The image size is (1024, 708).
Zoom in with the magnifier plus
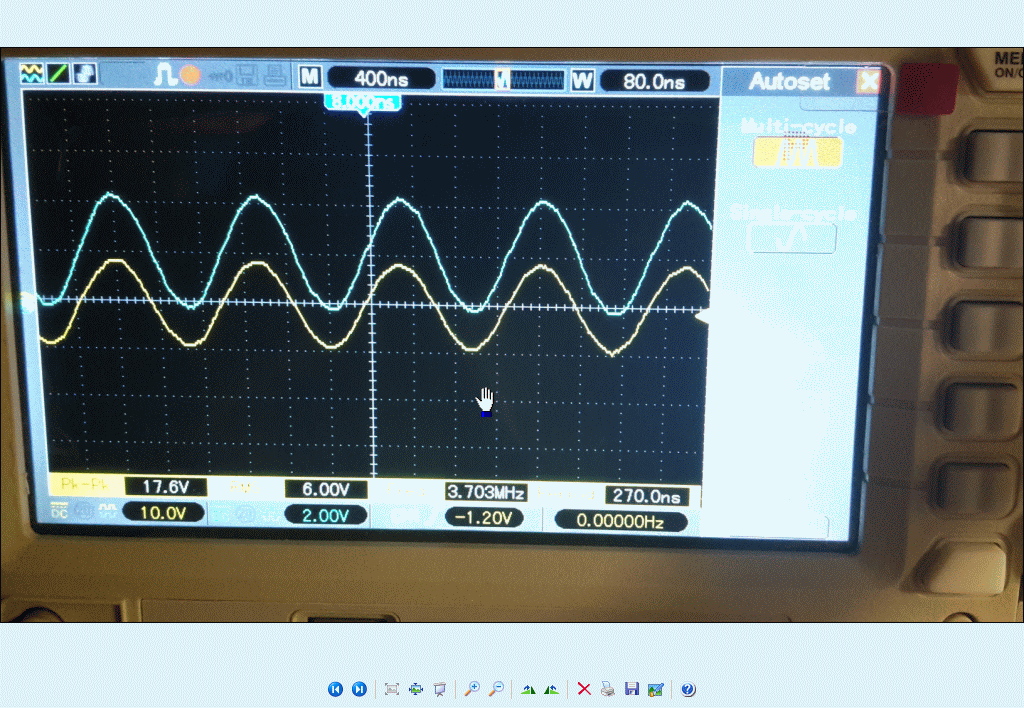[x=471, y=689]
